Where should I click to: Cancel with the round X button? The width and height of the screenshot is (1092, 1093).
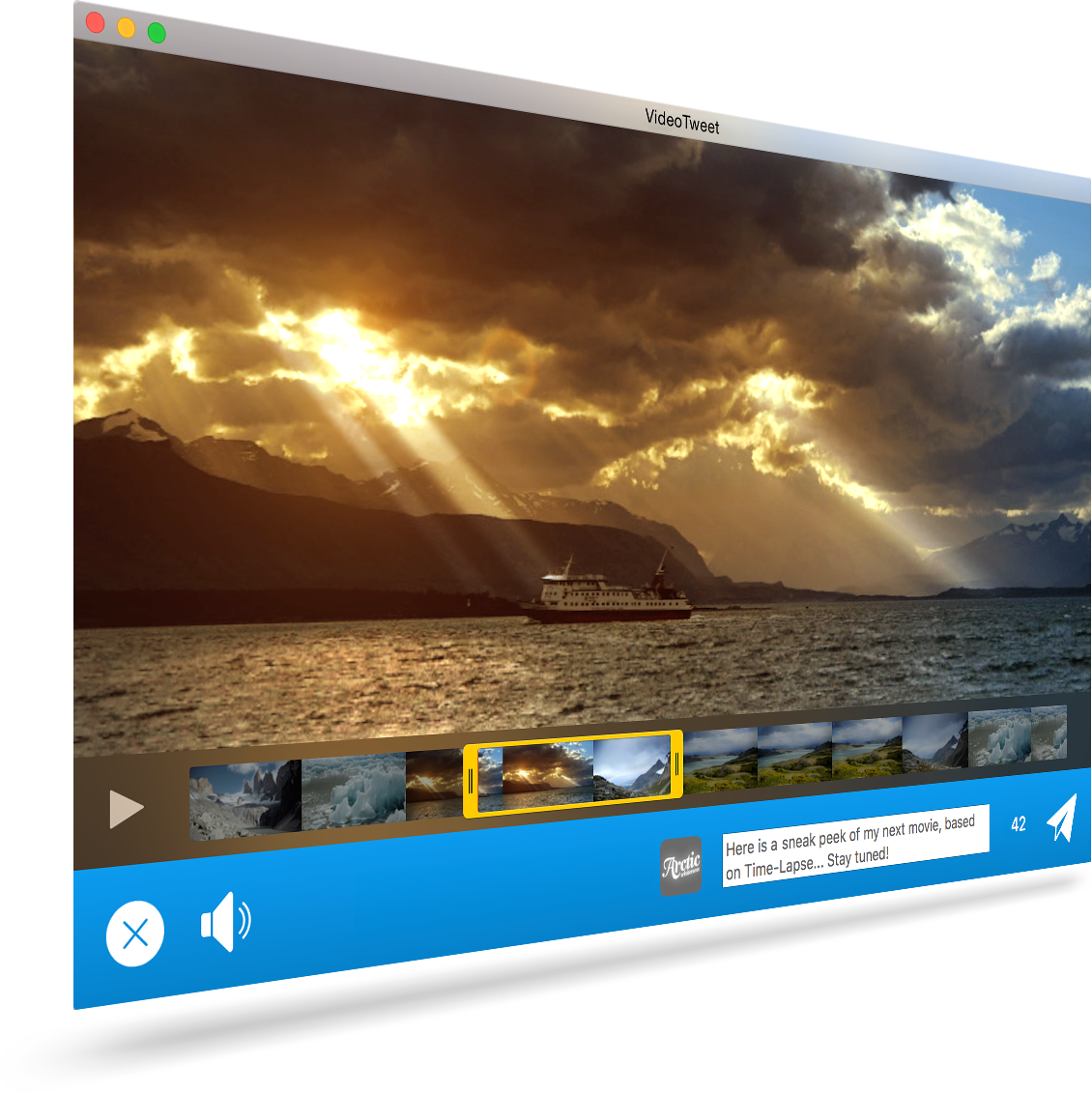click(135, 934)
